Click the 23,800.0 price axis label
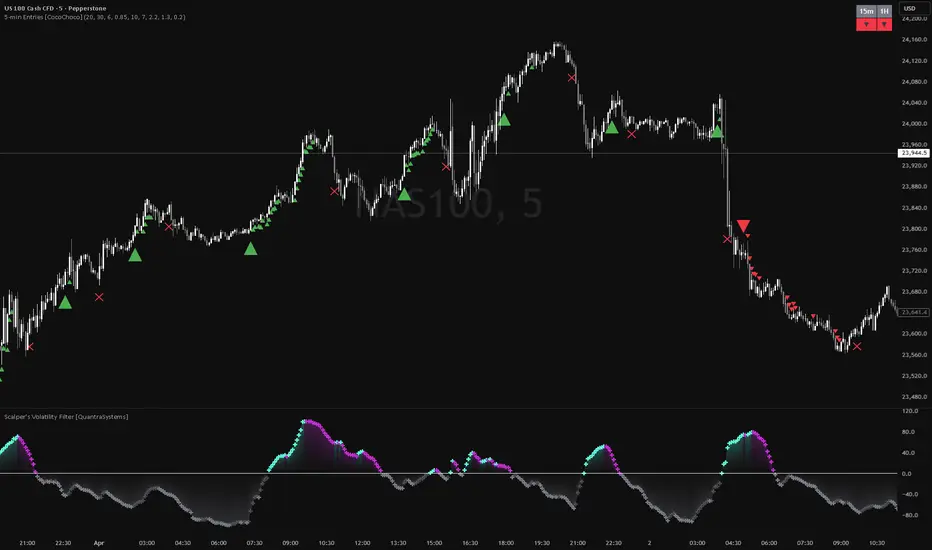This screenshot has width=932, height=550. pos(914,229)
